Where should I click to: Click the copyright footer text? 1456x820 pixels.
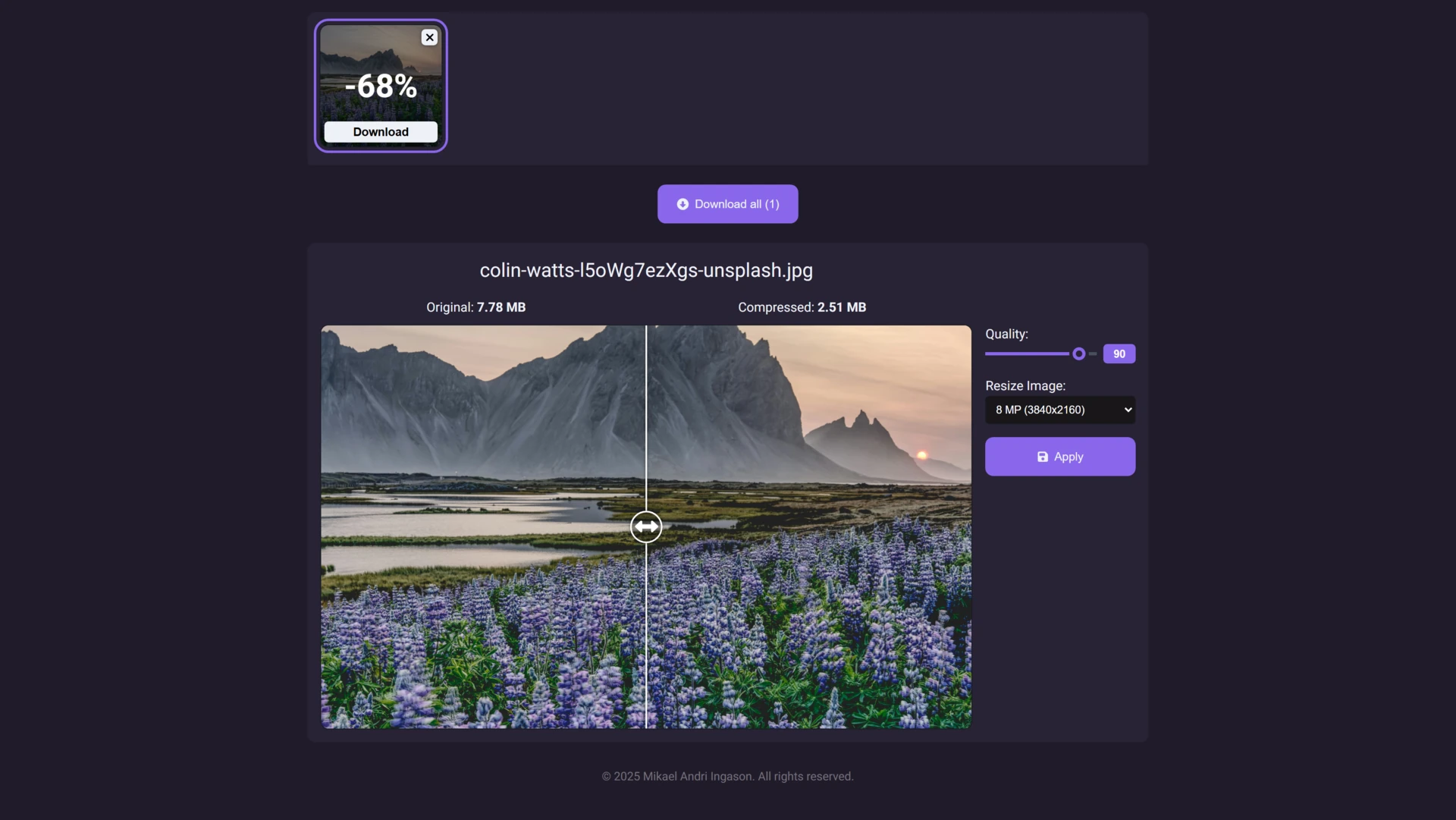tap(727, 776)
